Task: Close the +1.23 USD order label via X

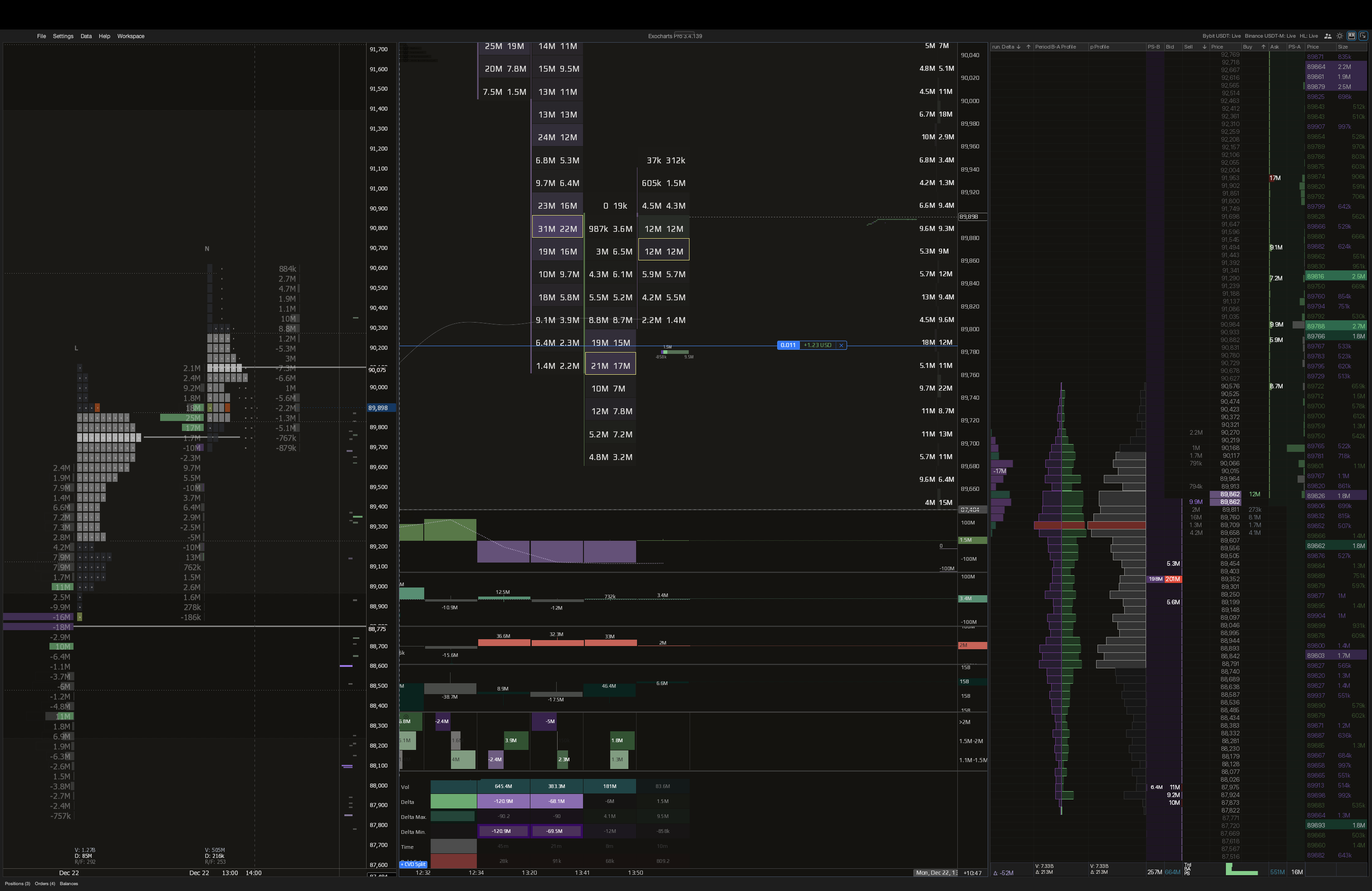Action: point(842,345)
